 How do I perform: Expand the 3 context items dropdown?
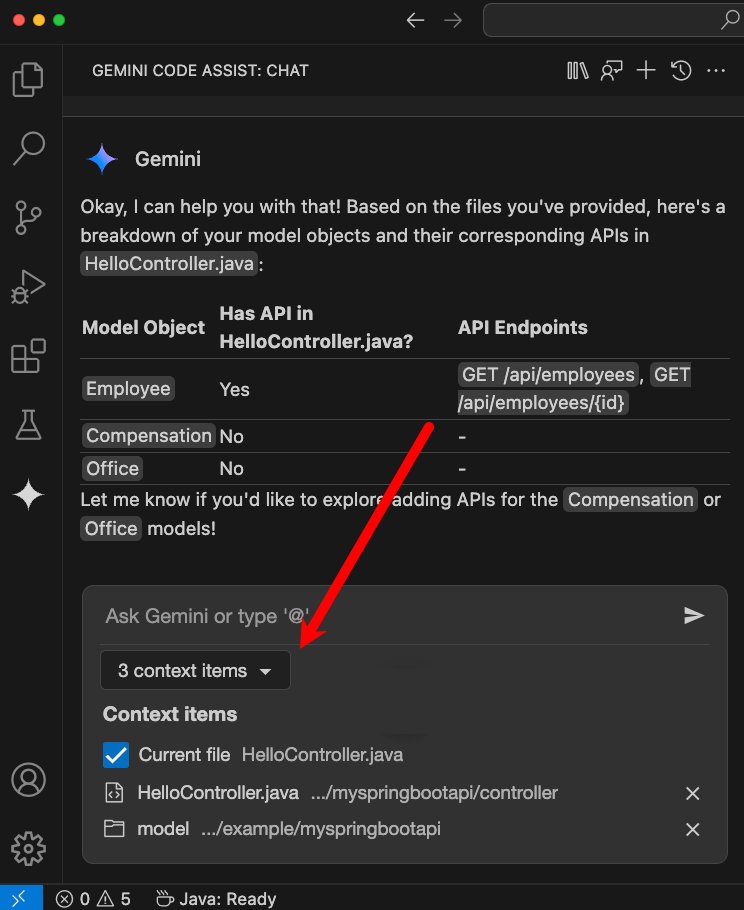click(x=196, y=670)
